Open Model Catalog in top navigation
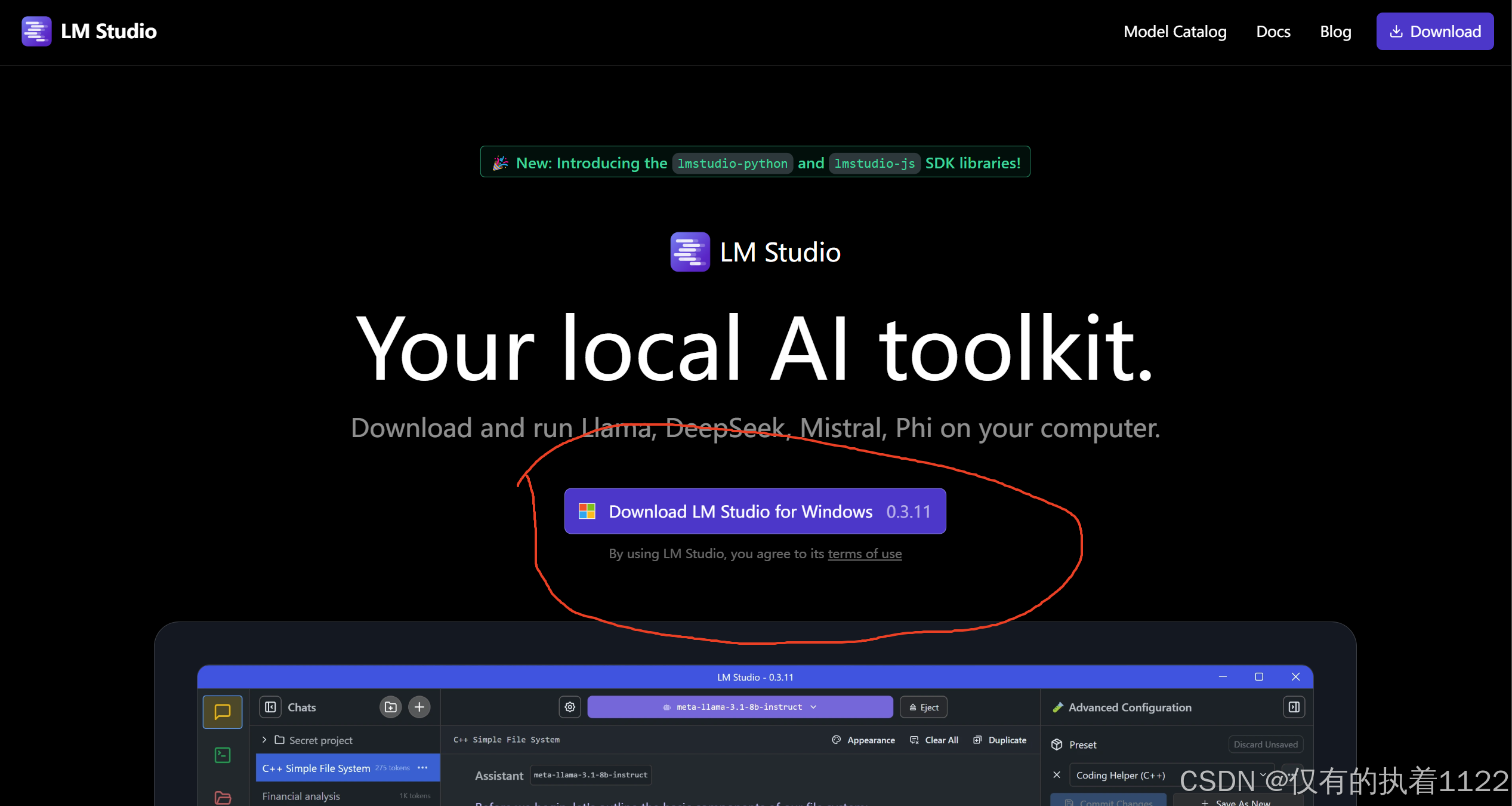 coord(1174,31)
